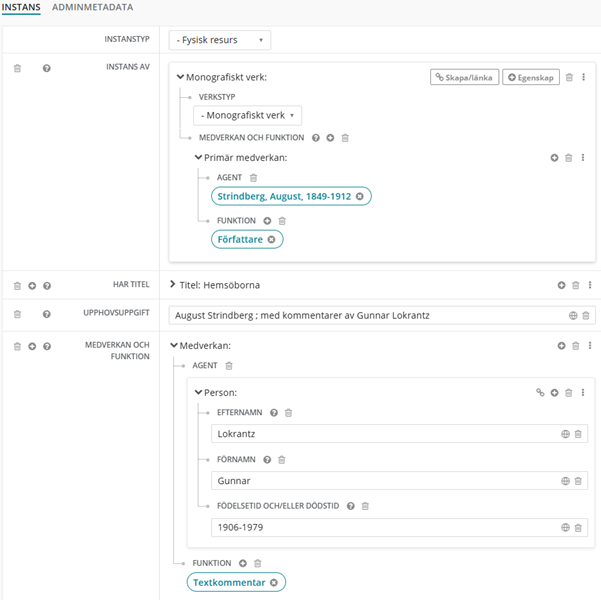Open the Strindberg, August, 1849-1912 link
Image resolution: width=601 pixels, height=600 pixels.
[x=284, y=196]
